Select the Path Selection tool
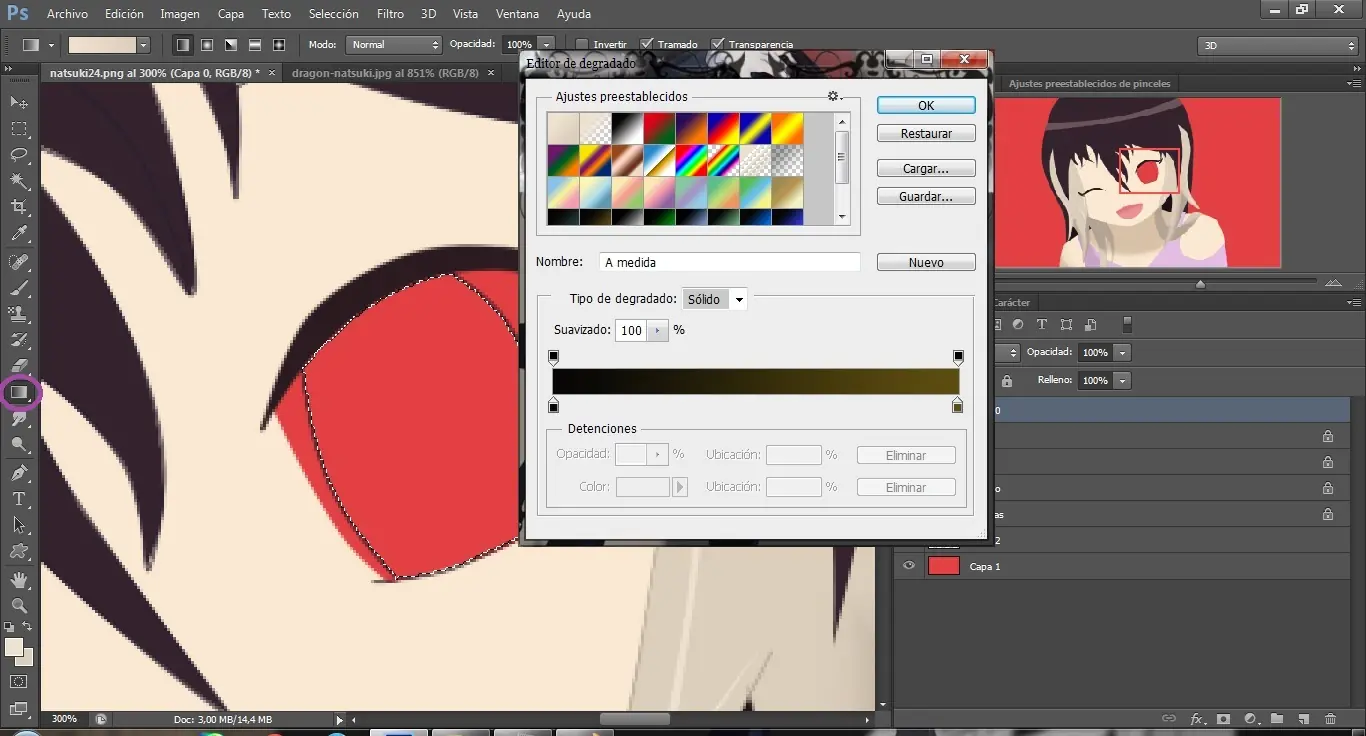The width and height of the screenshot is (1366, 736). click(19, 525)
